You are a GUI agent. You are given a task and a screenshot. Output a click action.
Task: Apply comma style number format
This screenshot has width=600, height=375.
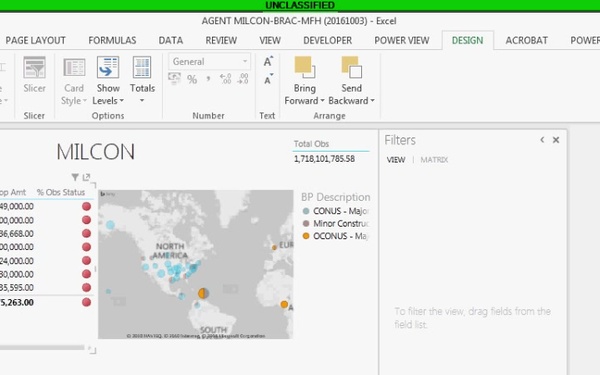point(208,79)
